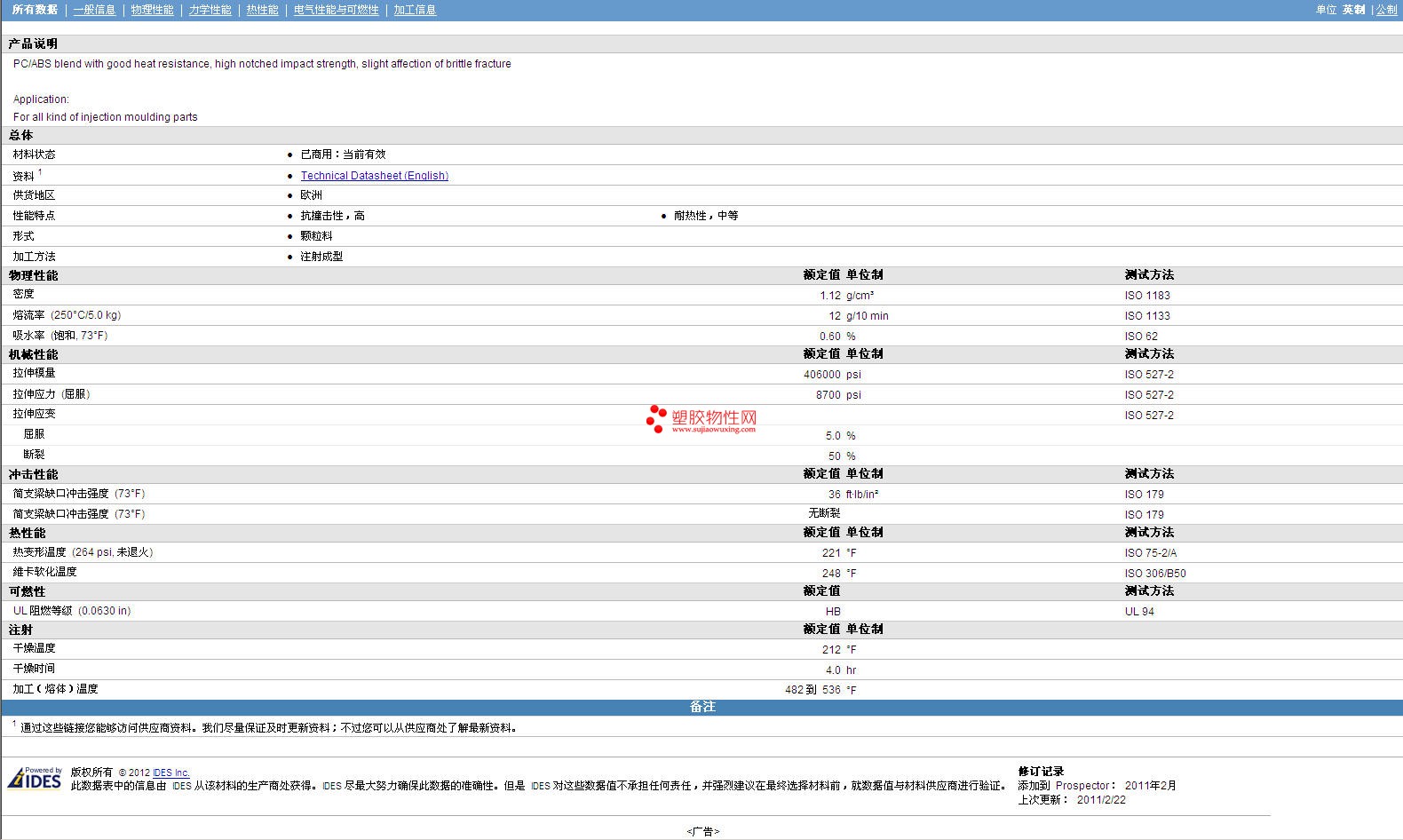Click the UL 阻燃等级 row label
This screenshot has height=840, width=1403.
tap(72, 611)
